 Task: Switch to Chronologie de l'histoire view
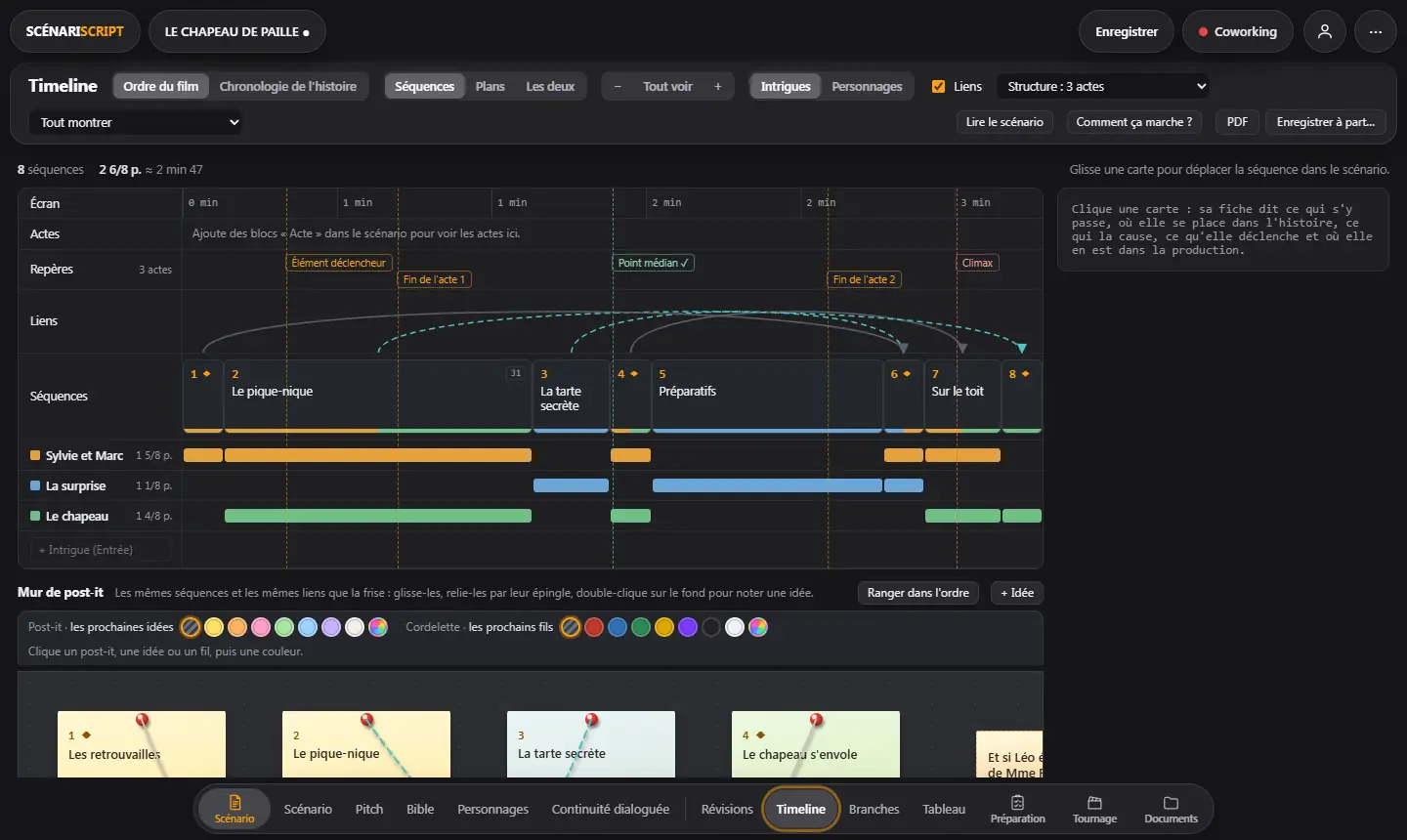tap(288, 86)
